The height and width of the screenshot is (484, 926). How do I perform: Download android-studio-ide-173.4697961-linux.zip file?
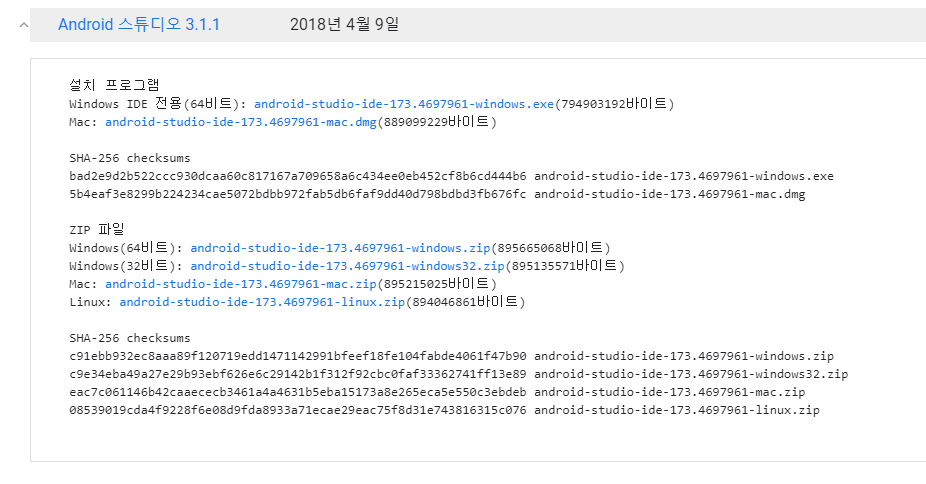click(262, 302)
